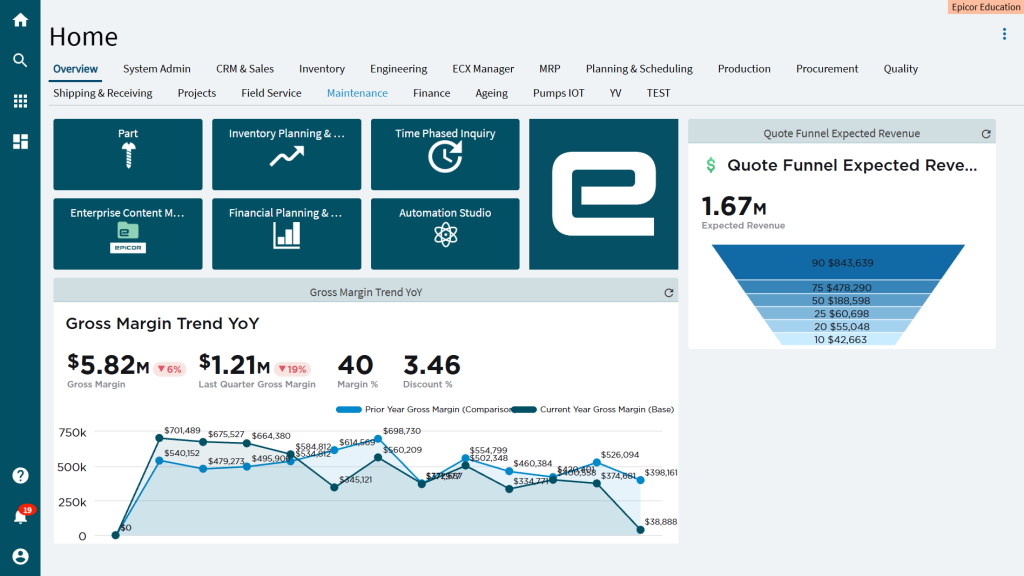This screenshot has width=1024, height=576.
Task: Click the 1.67M Expected Revenue value
Action: point(734,207)
